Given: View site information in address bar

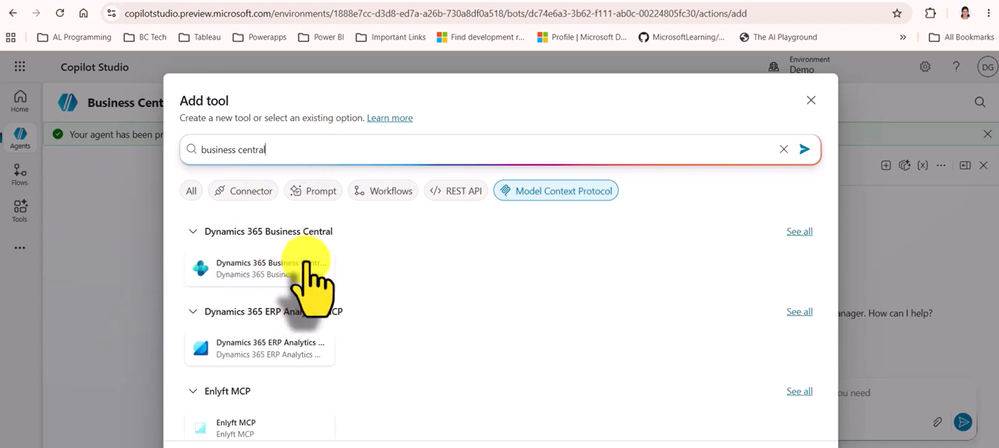Looking at the screenshot, I should 111,13.
